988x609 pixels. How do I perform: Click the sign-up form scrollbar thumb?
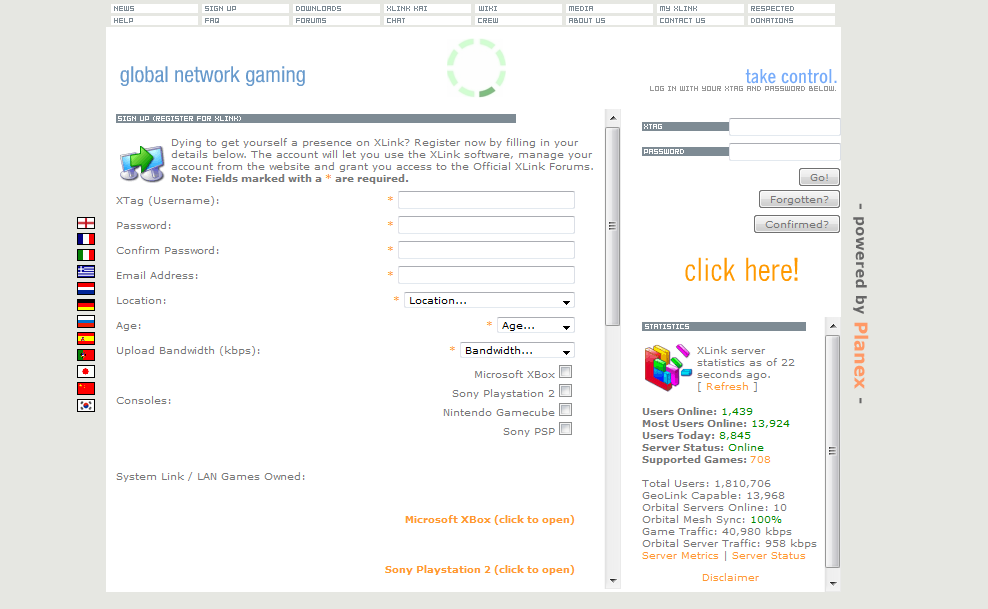(x=612, y=226)
